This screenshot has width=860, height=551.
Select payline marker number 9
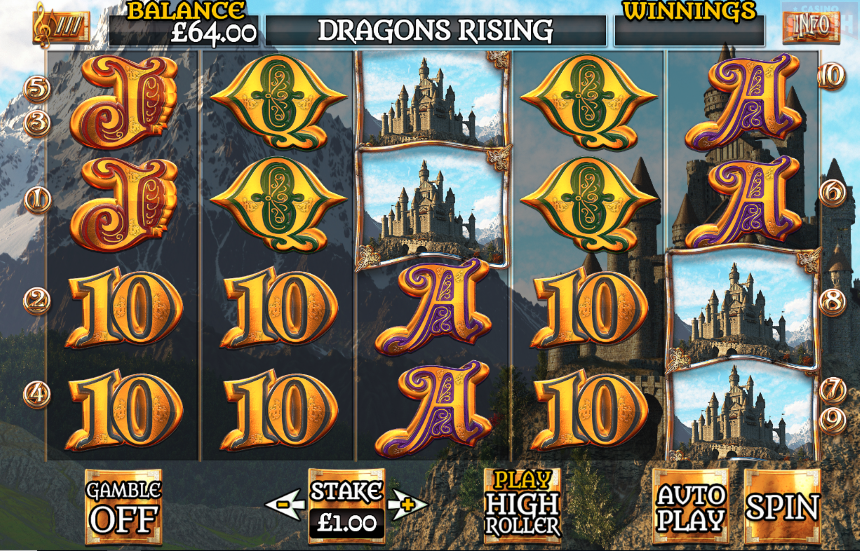[833, 420]
